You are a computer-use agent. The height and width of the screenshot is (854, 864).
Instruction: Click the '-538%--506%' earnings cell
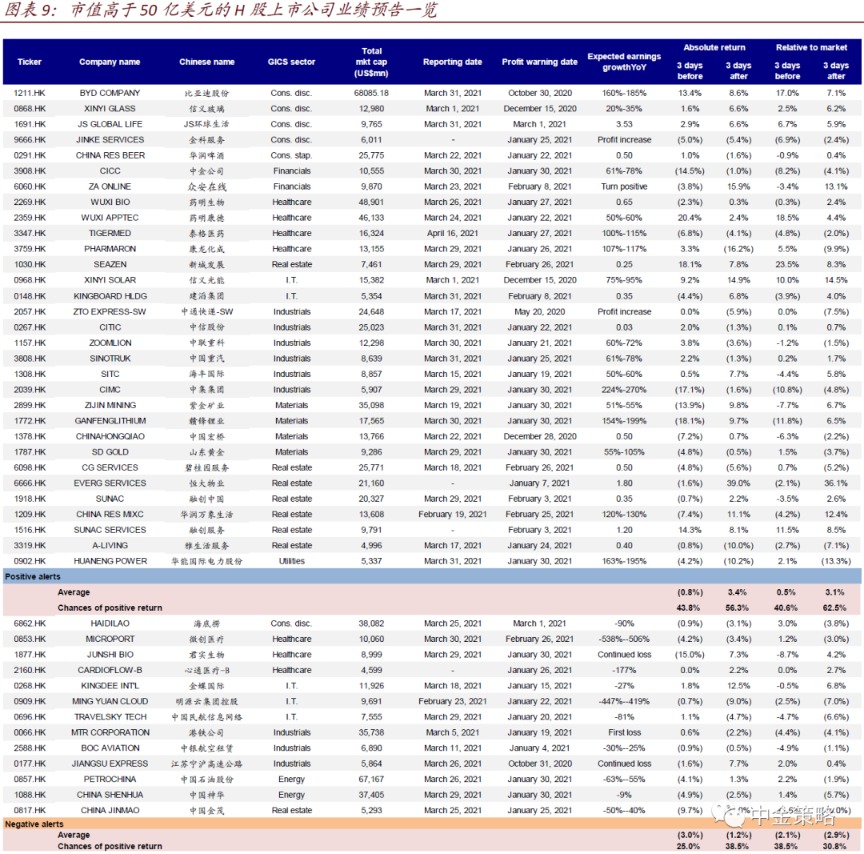[624, 639]
